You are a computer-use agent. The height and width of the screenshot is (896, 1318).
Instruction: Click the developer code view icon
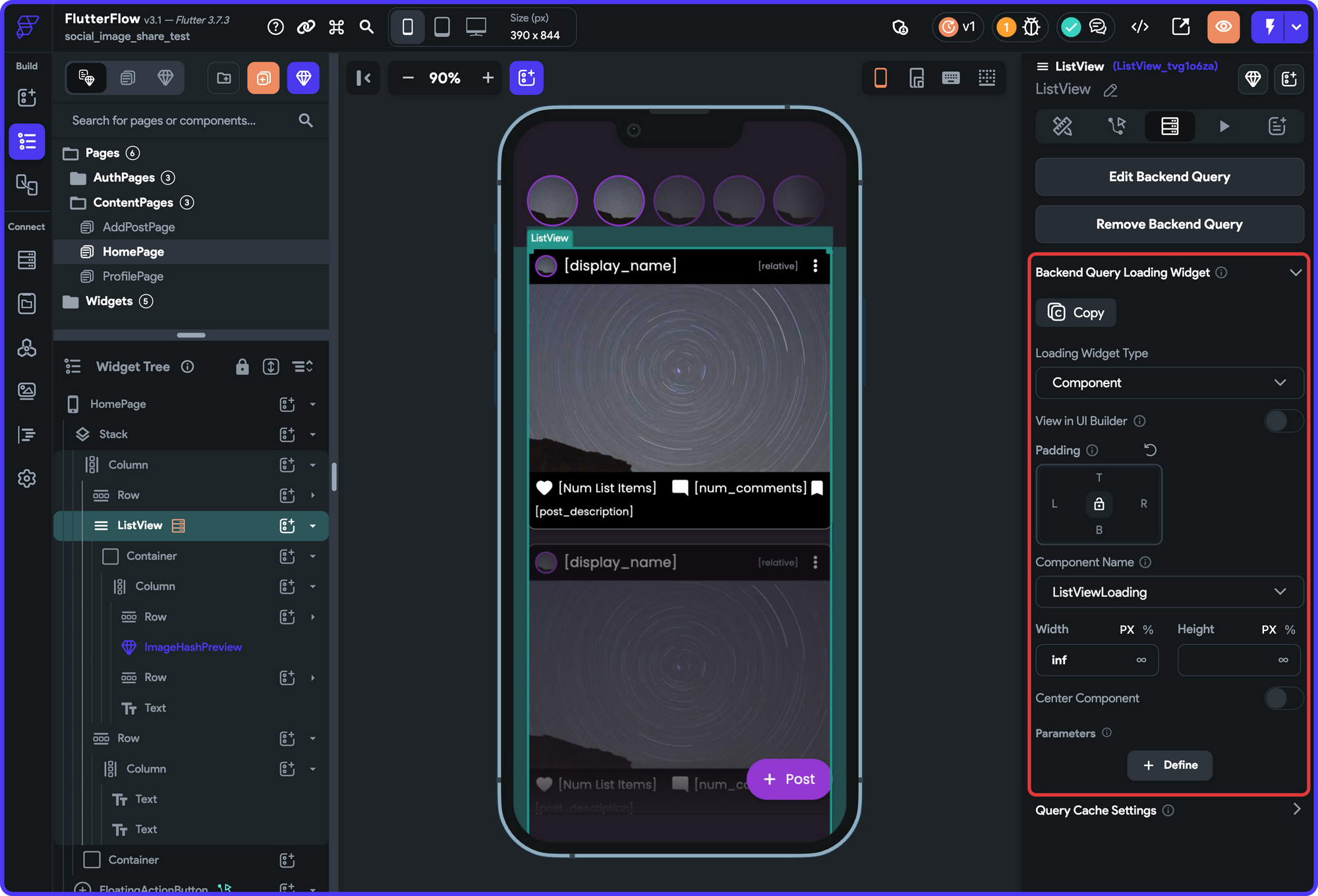point(1140,26)
